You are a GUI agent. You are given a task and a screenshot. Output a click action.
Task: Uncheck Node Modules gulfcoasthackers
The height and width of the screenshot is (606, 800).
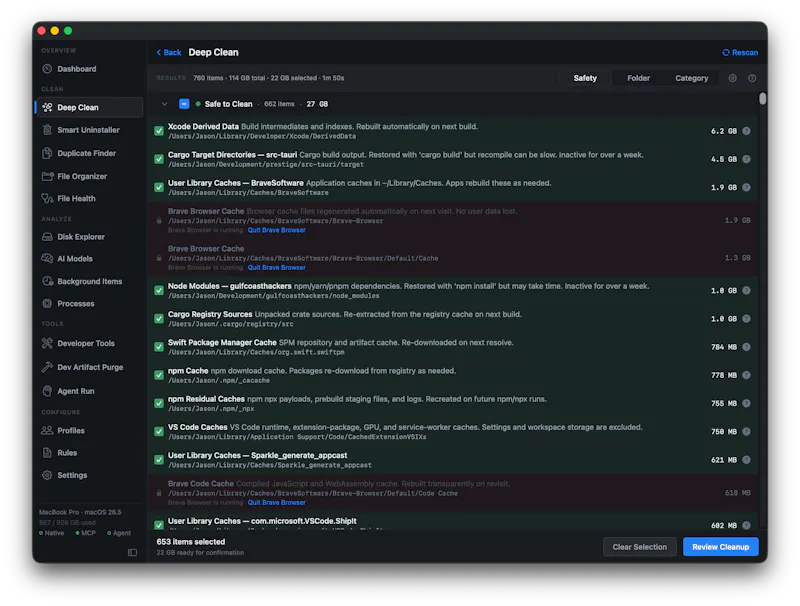(x=159, y=290)
